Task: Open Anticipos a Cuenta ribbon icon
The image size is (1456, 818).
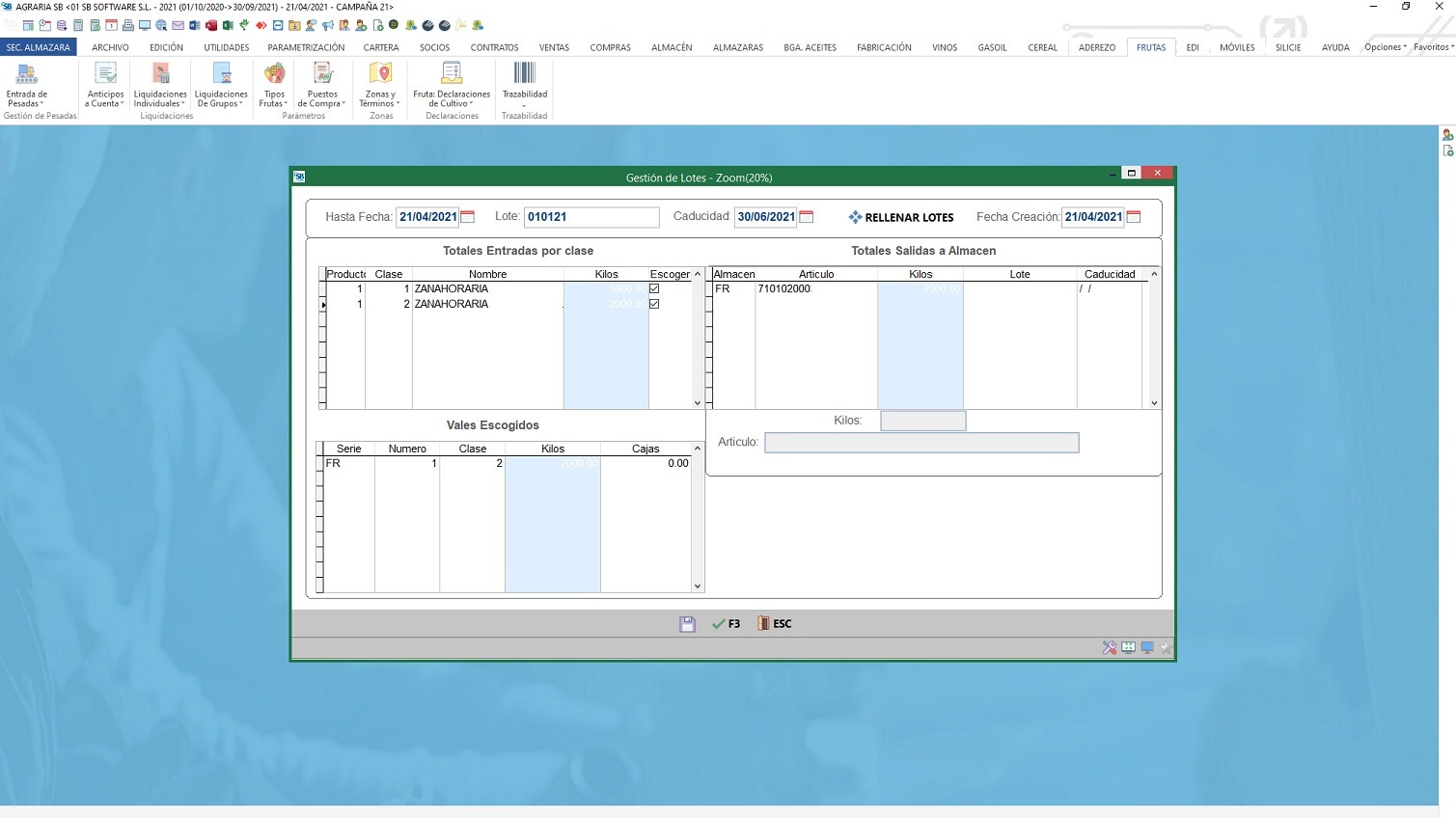Action: coord(105,74)
